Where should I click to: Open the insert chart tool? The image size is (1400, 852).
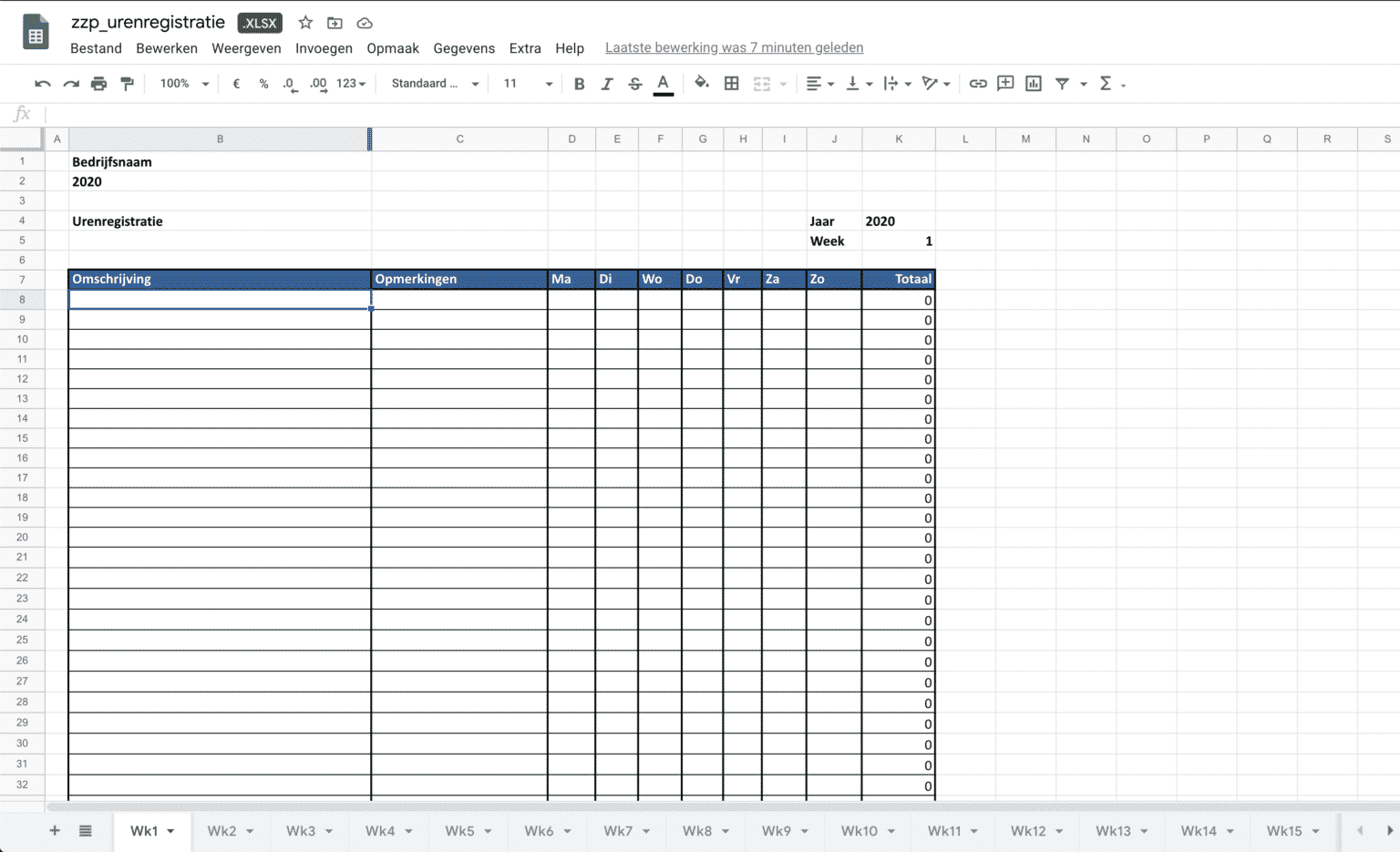1033,83
